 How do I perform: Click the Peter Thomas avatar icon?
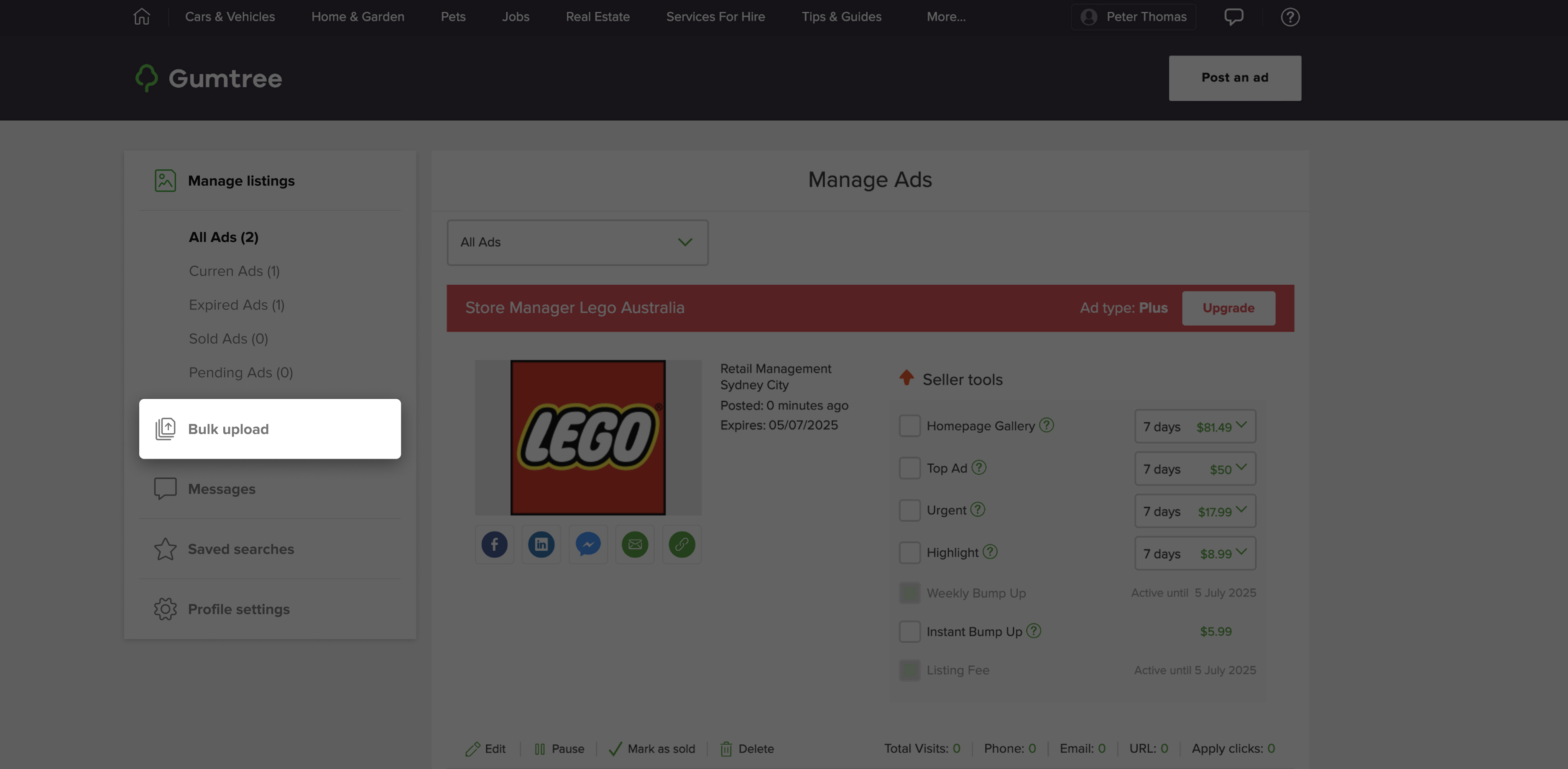pos(1089,16)
